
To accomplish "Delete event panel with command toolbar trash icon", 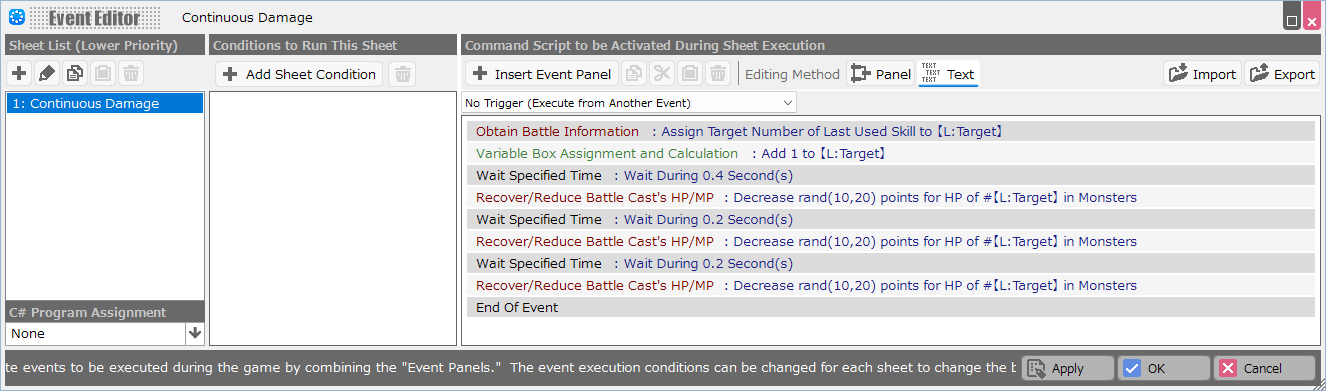I will click(718, 74).
